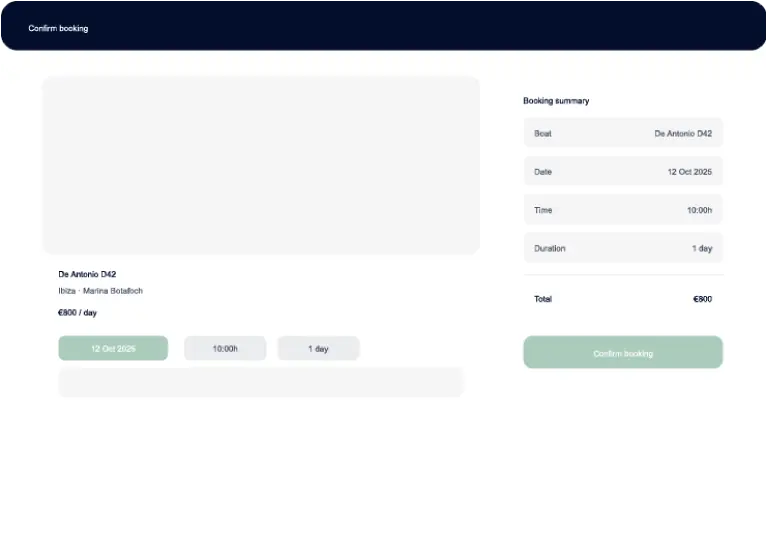The image size is (768, 540).
Task: Click the green Confirm booking button
Action: tap(622, 353)
